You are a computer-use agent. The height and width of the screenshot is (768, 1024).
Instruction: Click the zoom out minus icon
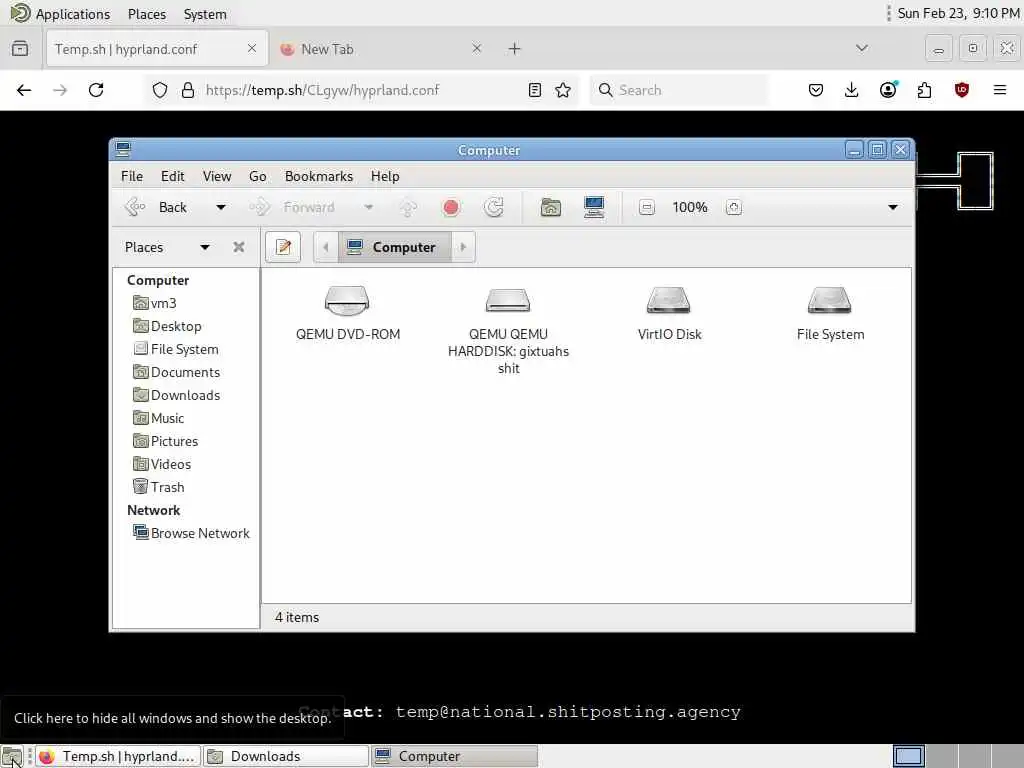click(x=647, y=208)
